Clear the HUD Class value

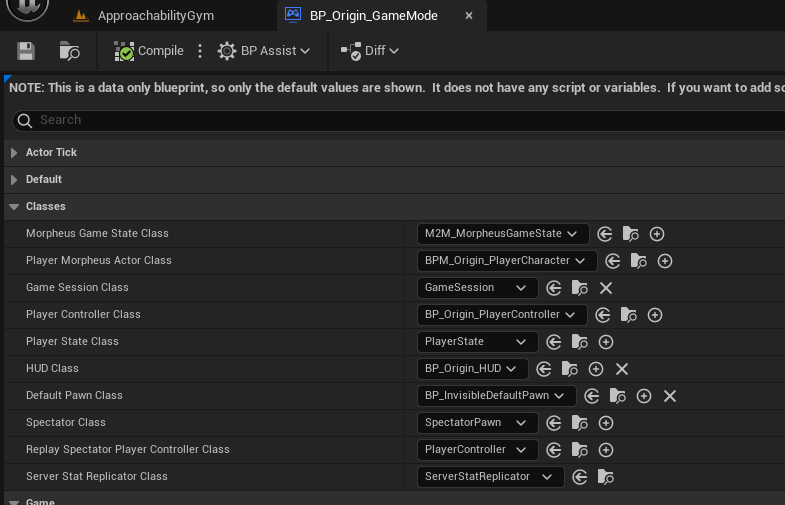point(622,369)
